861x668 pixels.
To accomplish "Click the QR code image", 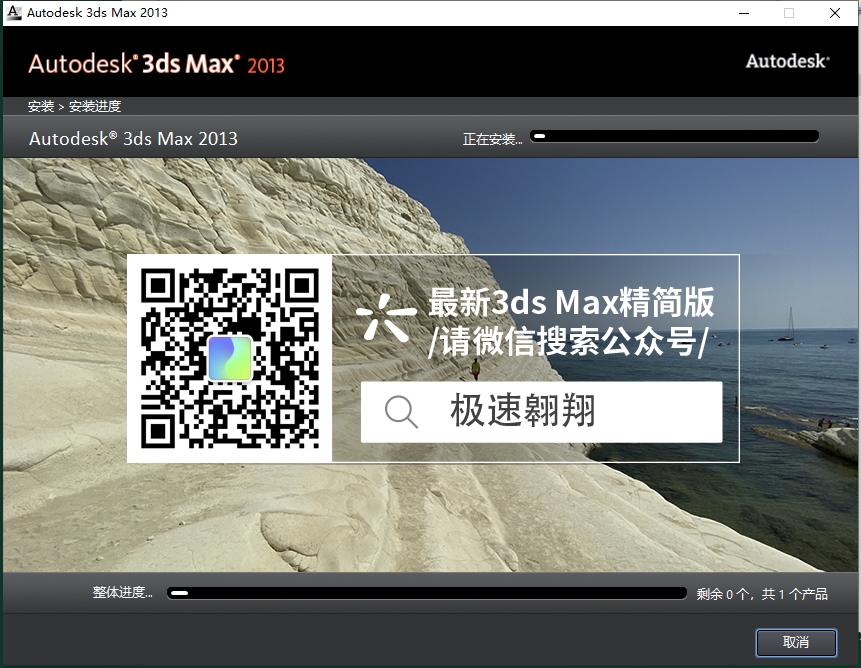I will (230, 358).
